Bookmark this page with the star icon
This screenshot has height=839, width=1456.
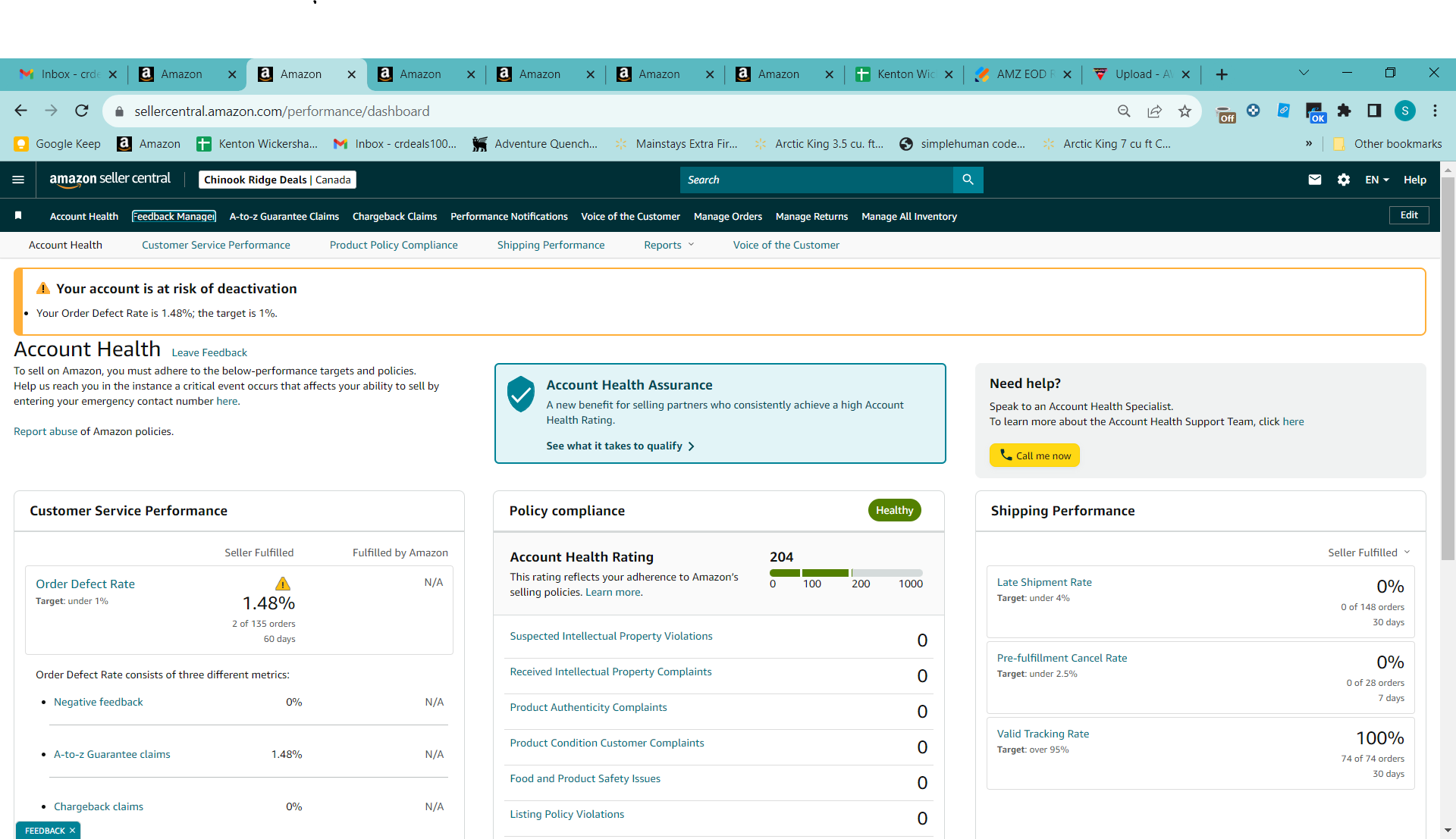click(1185, 111)
